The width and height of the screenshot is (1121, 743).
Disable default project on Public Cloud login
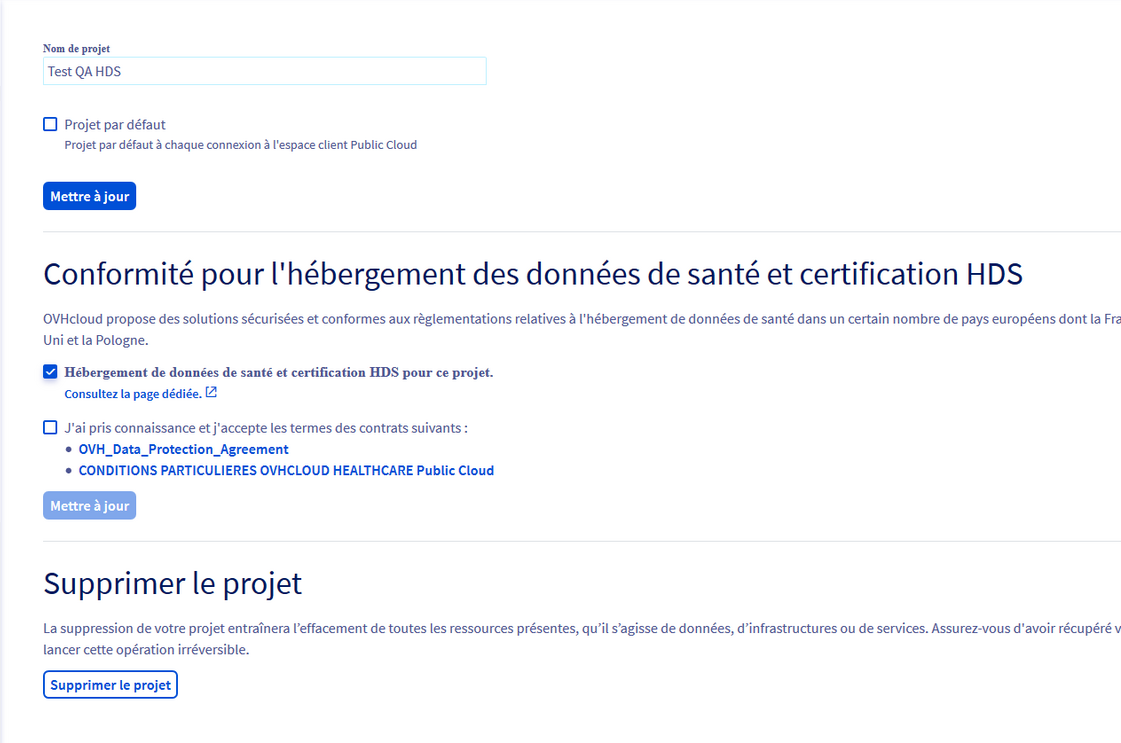point(50,124)
